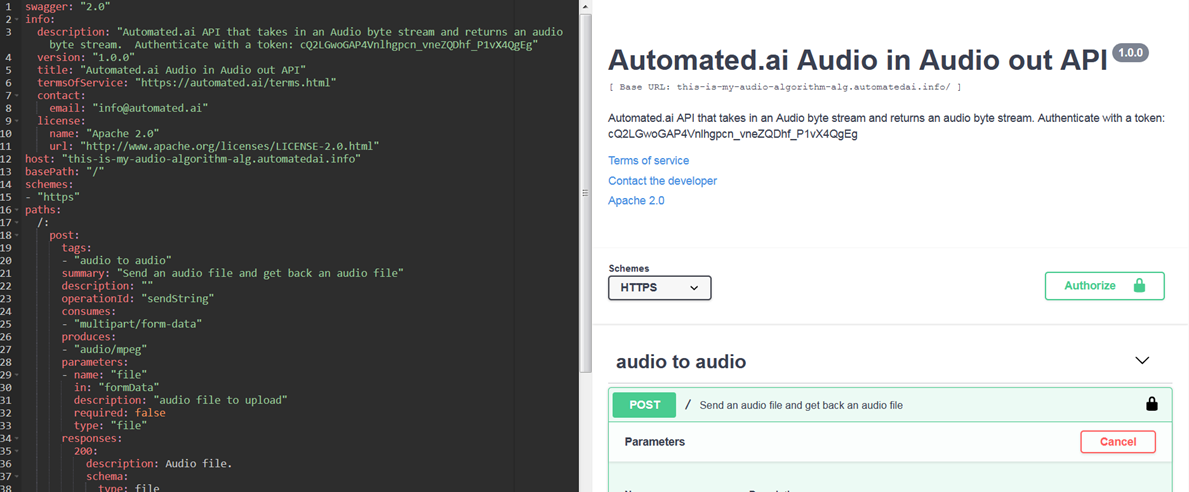Click 'description: Audio file.' in editor
This screenshot has height=492, width=1189.
click(159, 463)
